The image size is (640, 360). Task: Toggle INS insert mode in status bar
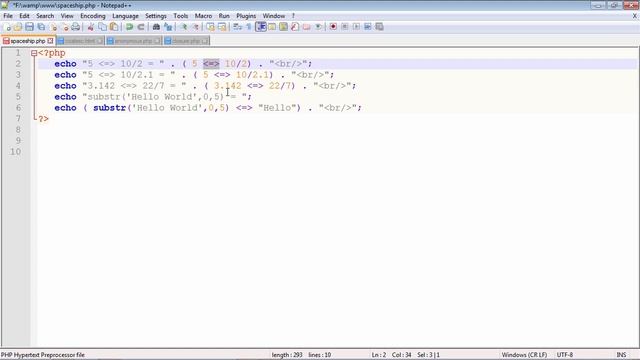click(621, 355)
